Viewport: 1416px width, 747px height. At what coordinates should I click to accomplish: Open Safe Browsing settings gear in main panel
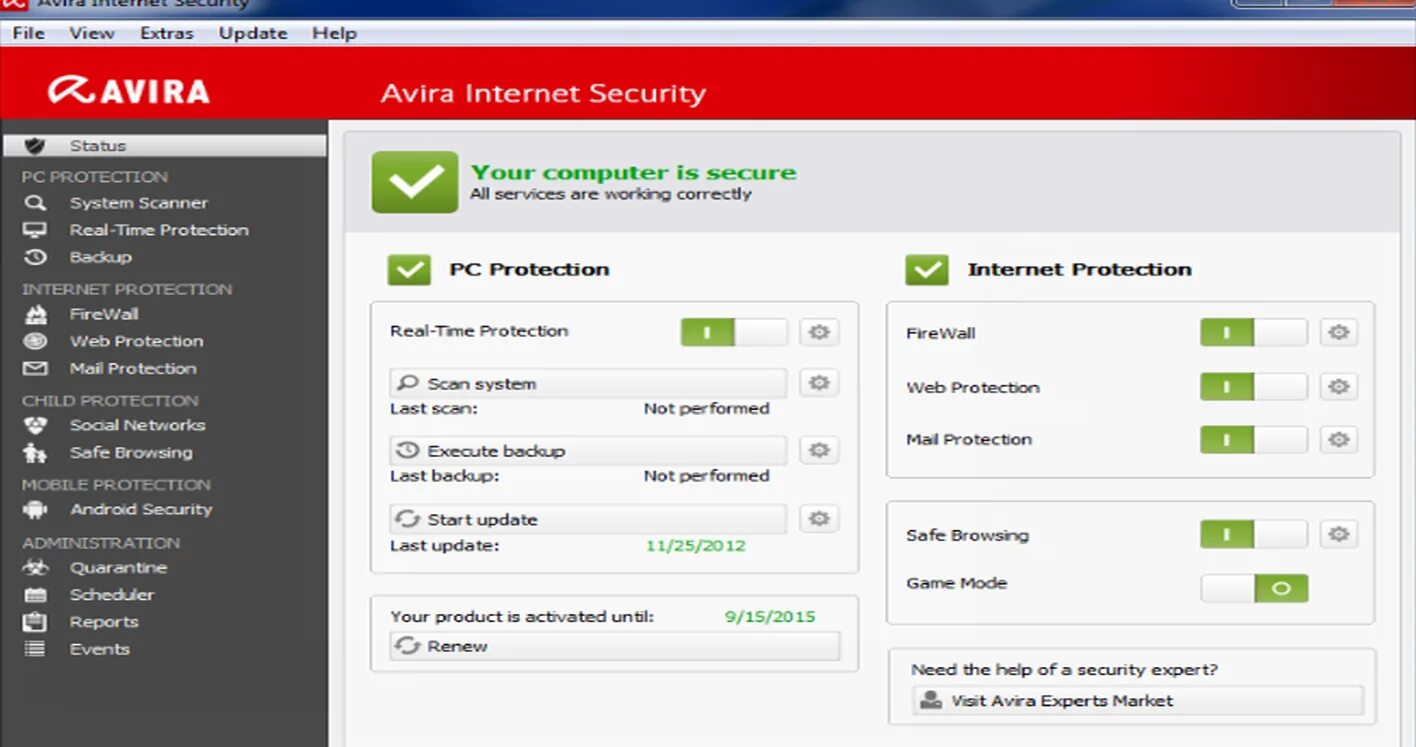[x=1338, y=535]
